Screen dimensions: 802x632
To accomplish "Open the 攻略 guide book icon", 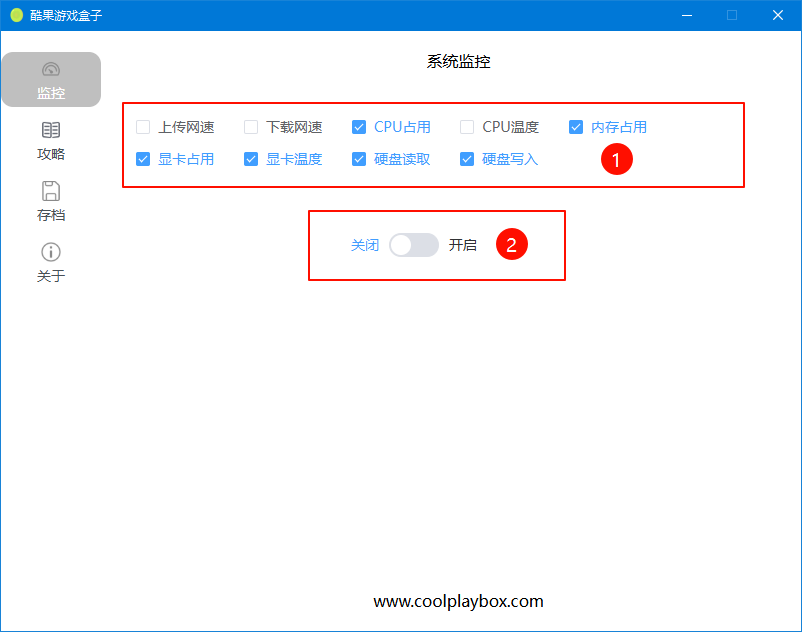I will point(51,130).
